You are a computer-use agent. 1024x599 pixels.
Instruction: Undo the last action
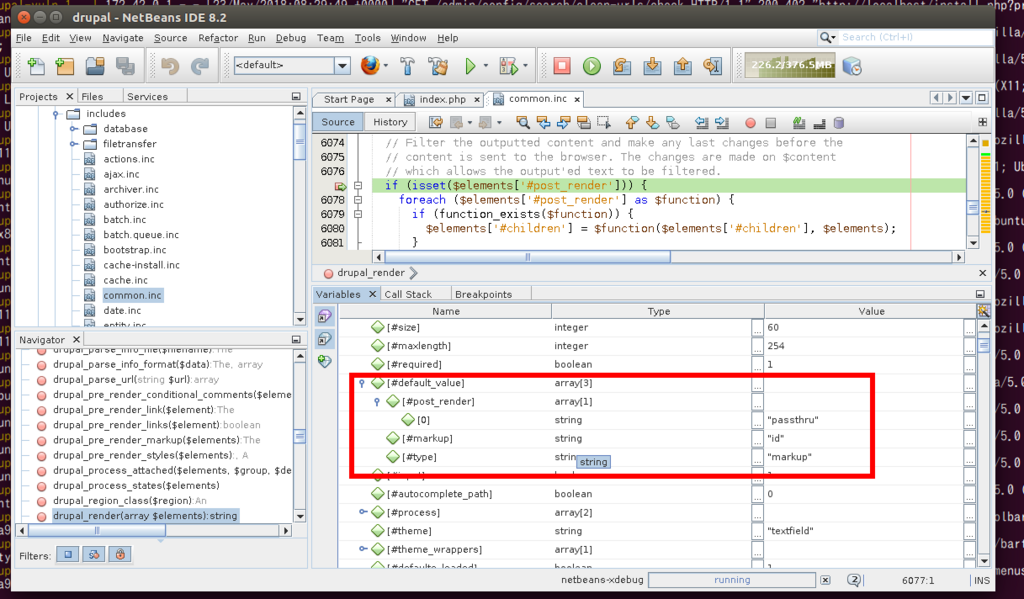point(169,65)
